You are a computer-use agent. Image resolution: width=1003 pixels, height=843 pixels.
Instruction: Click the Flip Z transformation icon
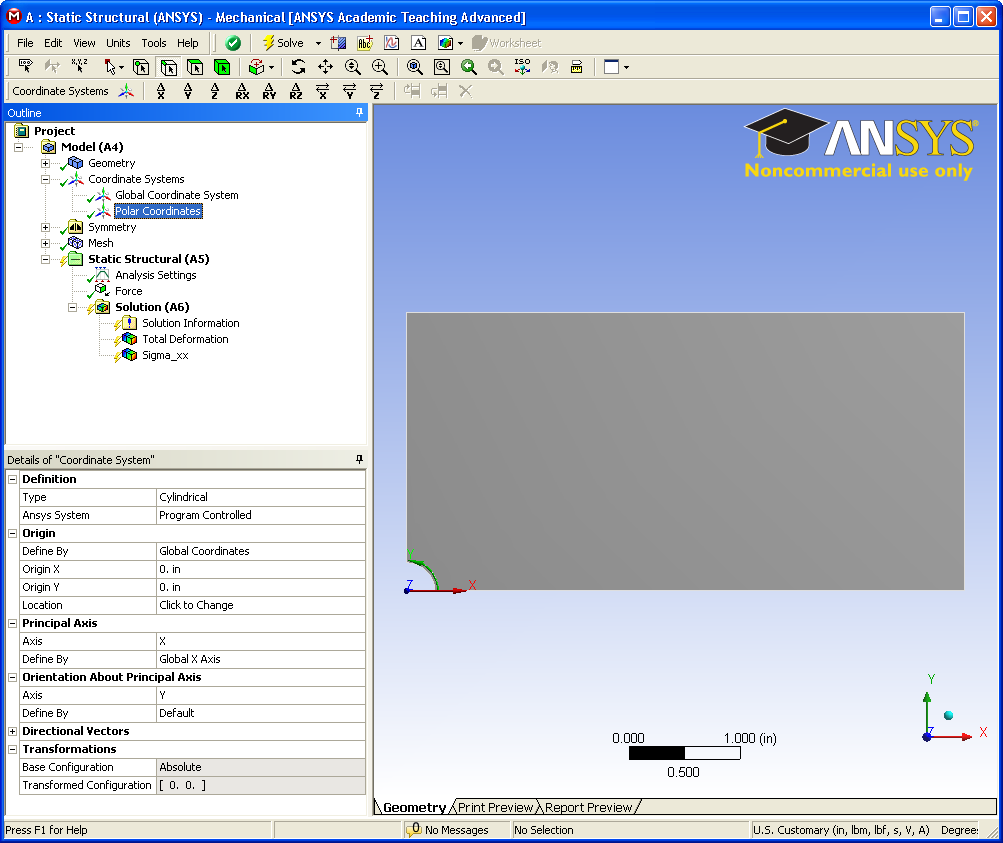pyautogui.click(x=376, y=91)
